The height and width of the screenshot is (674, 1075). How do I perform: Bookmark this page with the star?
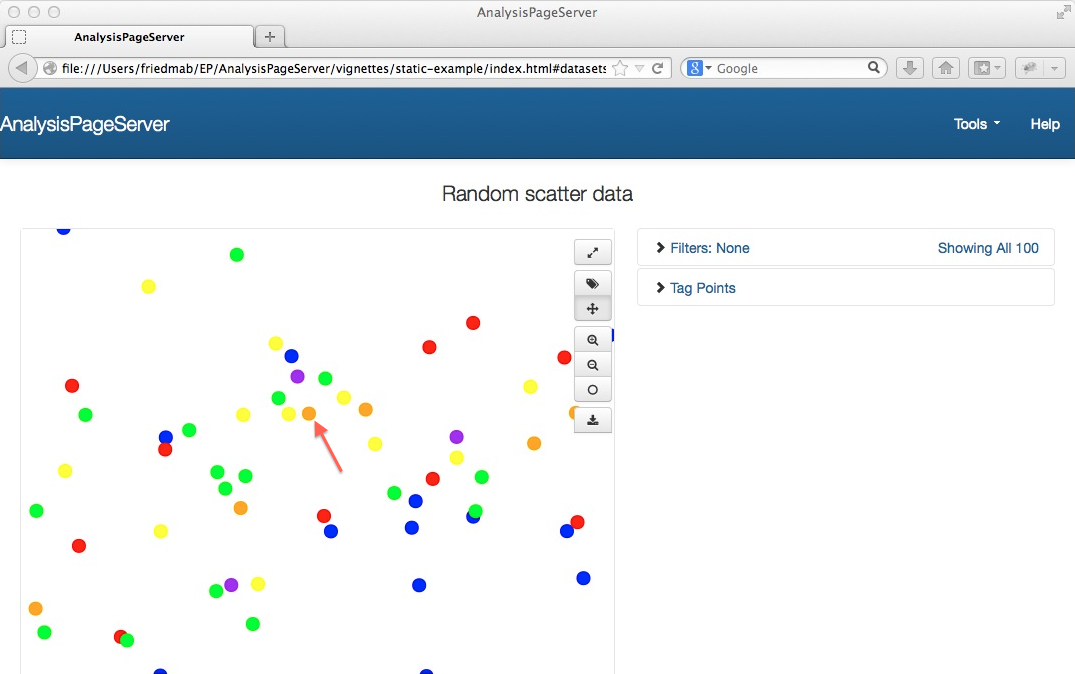click(x=620, y=68)
